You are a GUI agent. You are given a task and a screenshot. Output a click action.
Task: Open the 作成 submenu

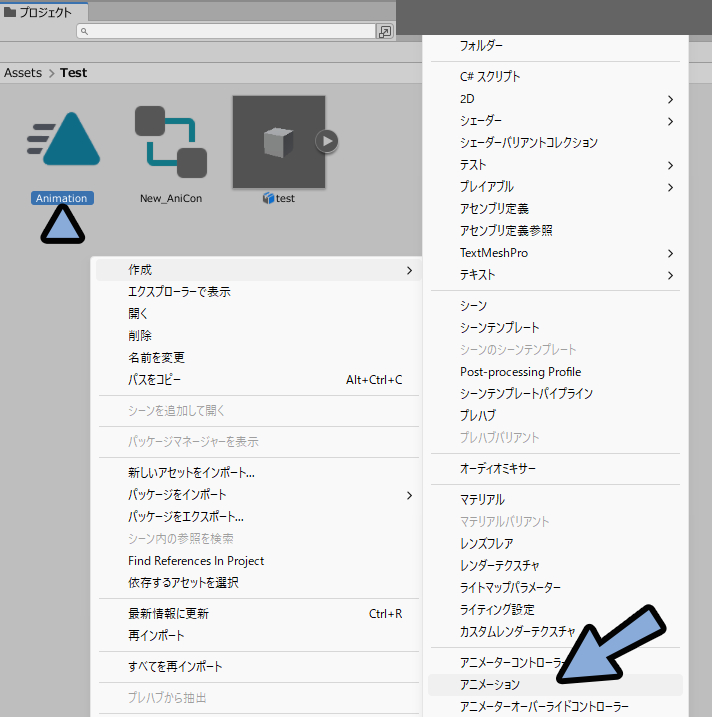pyautogui.click(x=259, y=270)
